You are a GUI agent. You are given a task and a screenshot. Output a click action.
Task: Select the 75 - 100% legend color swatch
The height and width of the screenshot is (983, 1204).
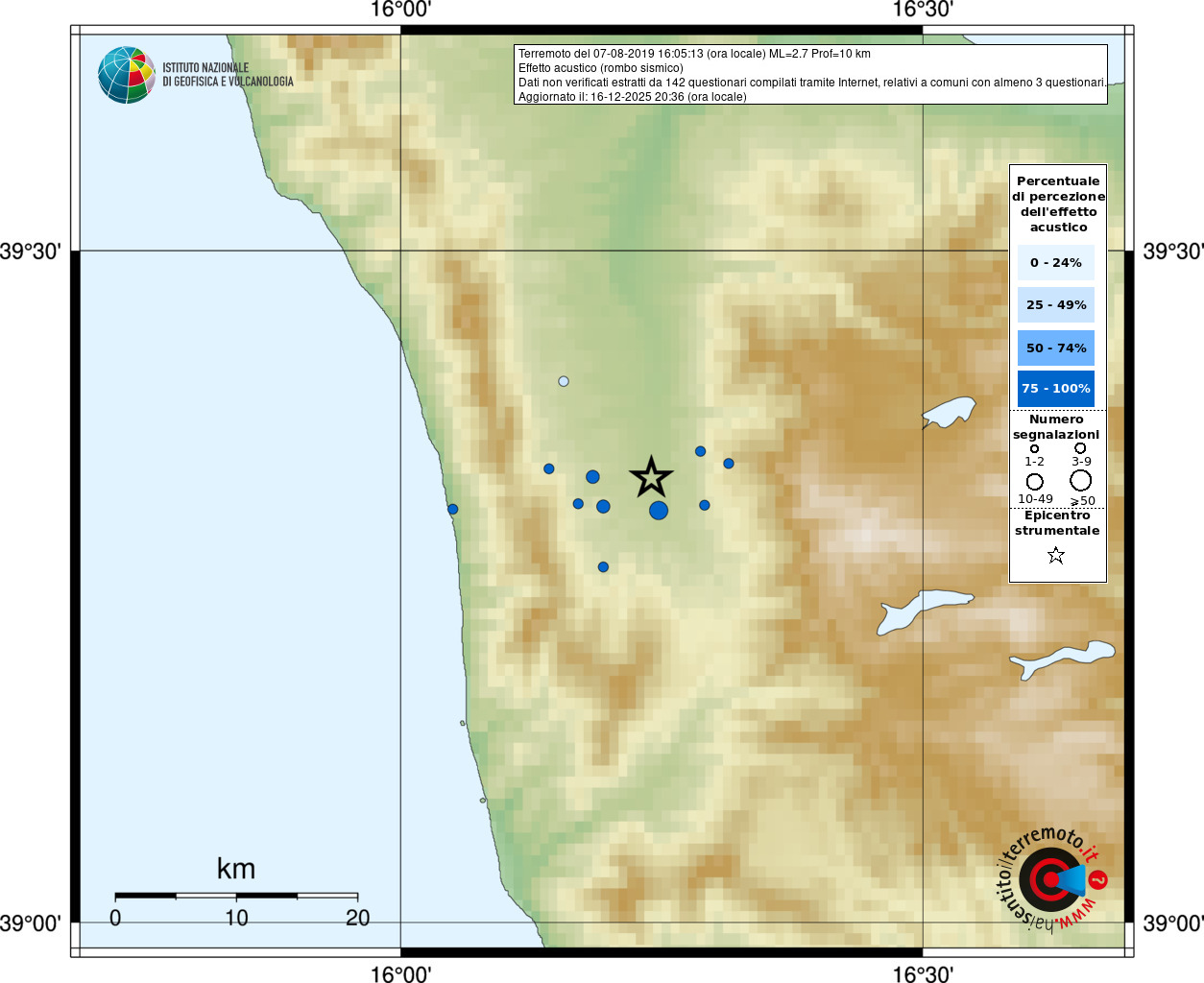(x=1055, y=389)
